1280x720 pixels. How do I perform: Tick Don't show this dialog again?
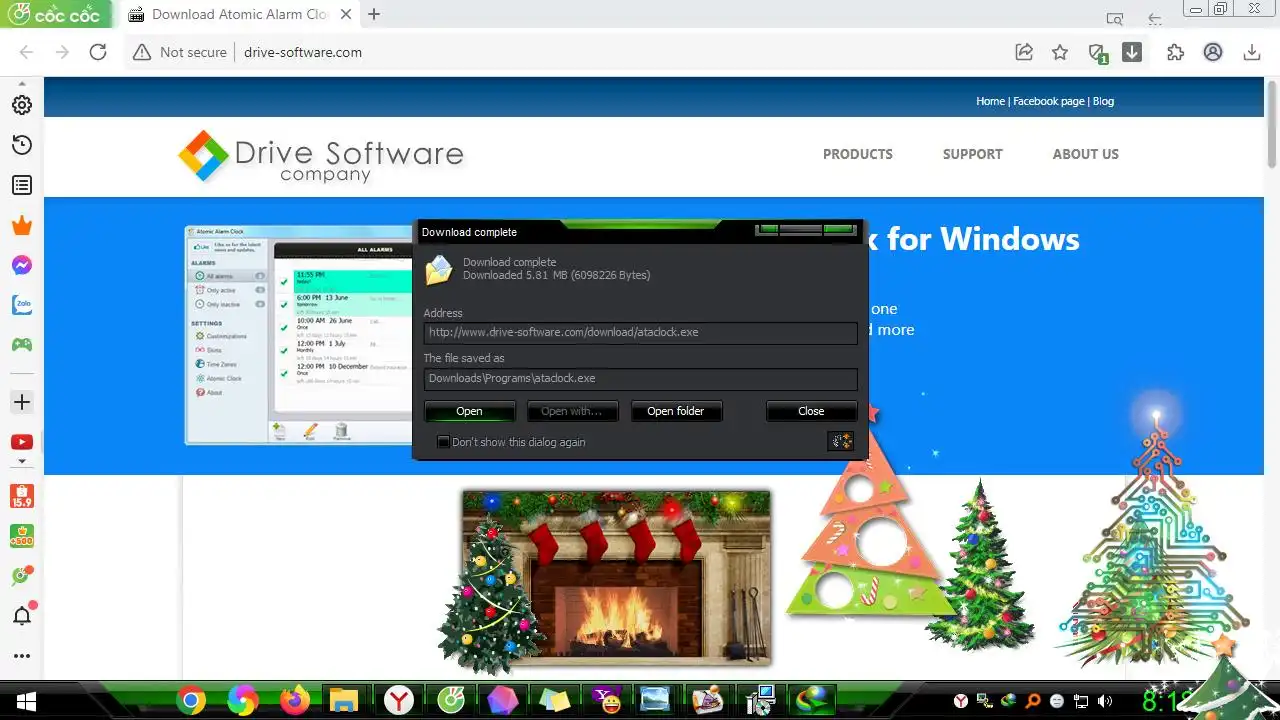click(443, 442)
